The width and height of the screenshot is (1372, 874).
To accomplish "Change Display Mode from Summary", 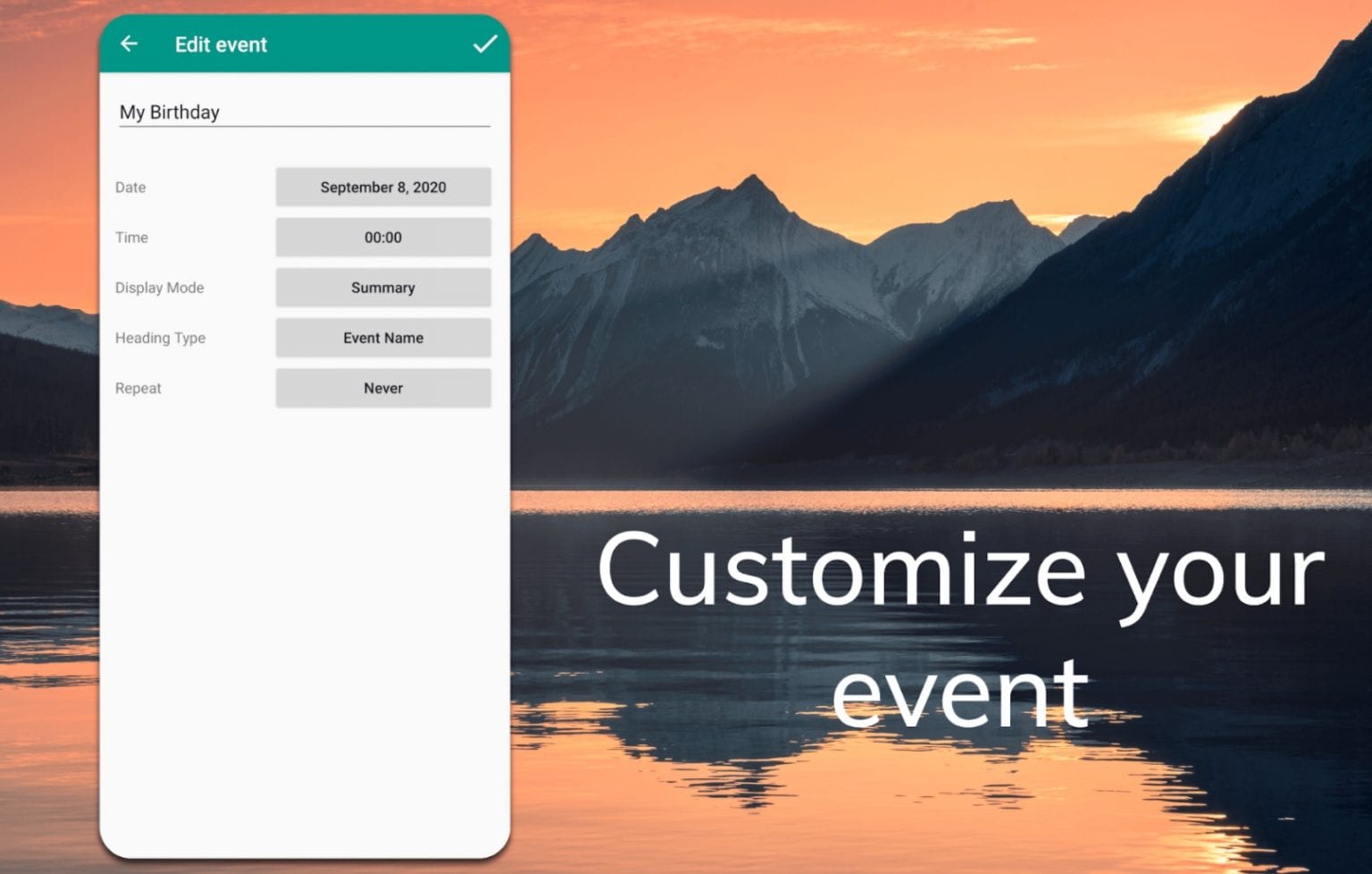I will (382, 288).
